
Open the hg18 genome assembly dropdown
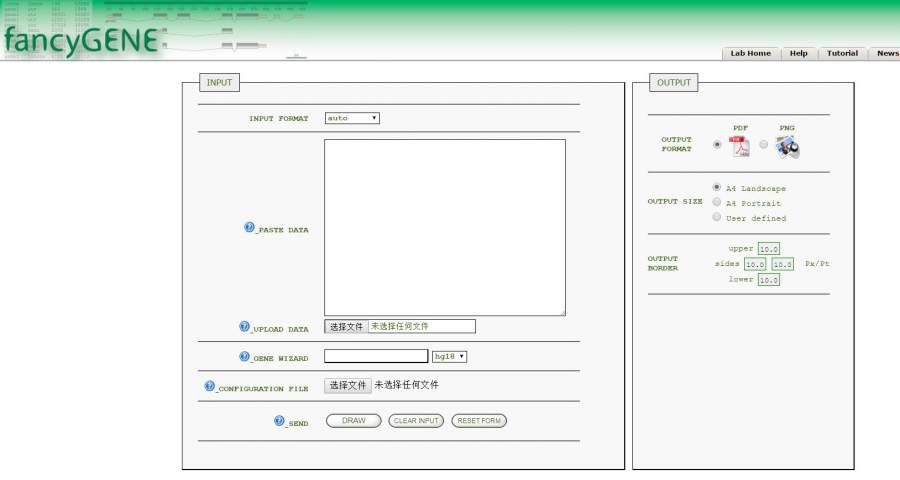449,357
